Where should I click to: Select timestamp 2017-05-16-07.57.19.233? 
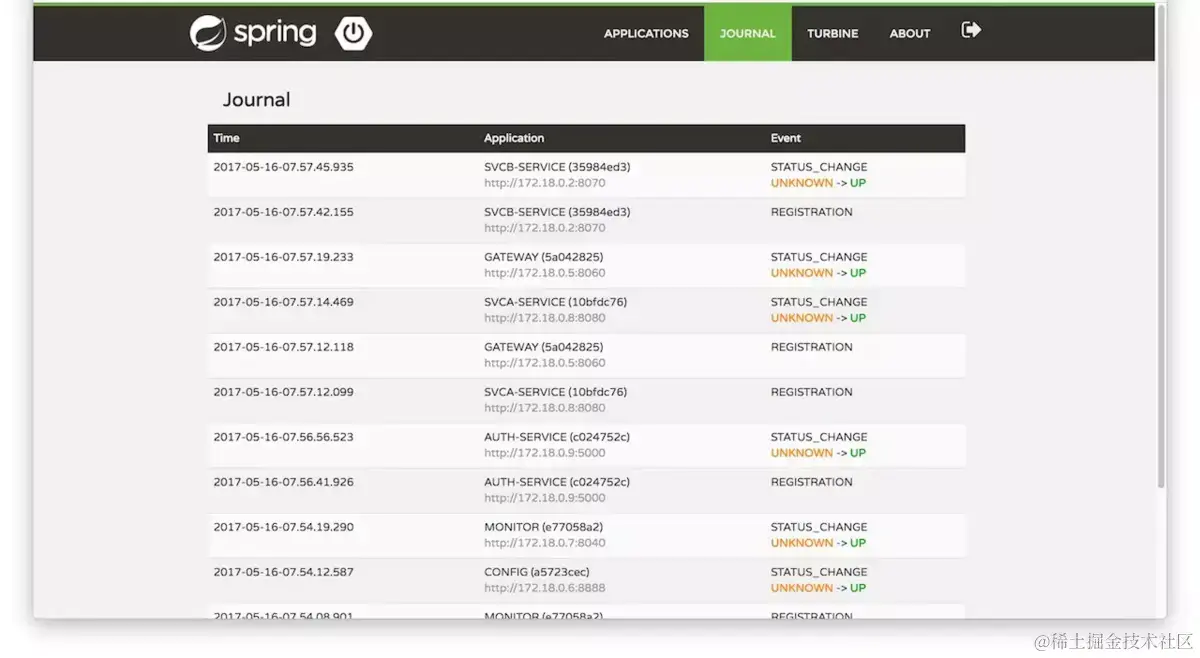tap(283, 257)
